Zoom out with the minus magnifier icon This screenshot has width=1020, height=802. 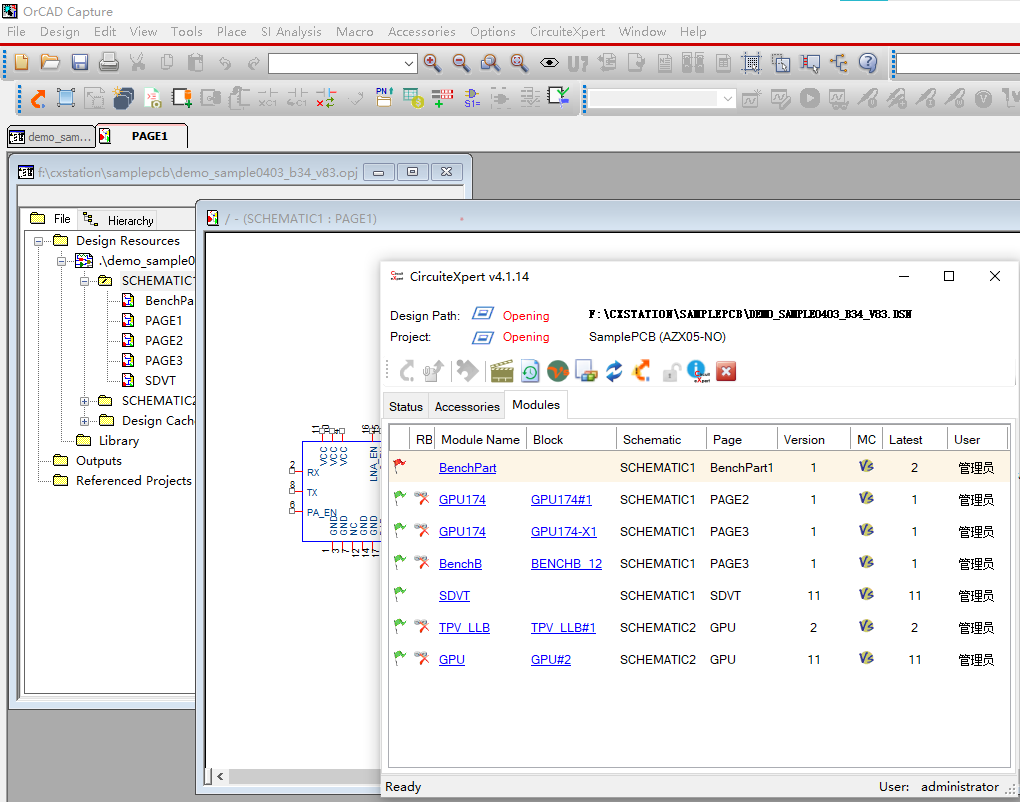click(461, 62)
